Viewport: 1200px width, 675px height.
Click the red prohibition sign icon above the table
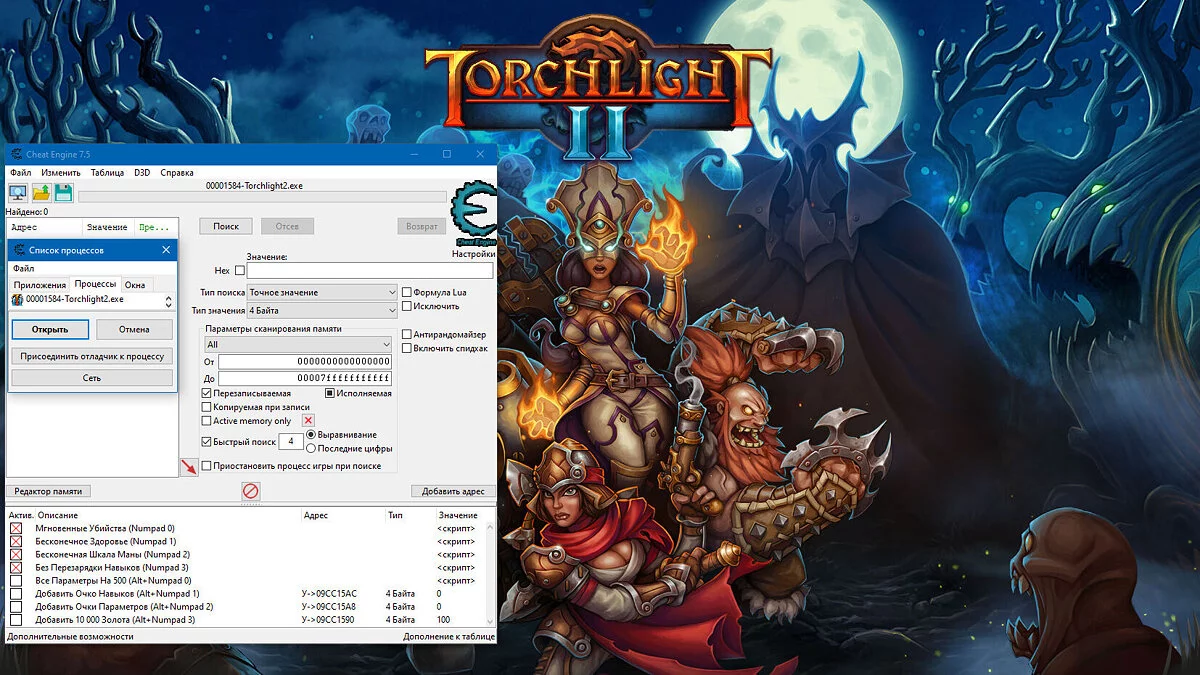click(x=250, y=490)
